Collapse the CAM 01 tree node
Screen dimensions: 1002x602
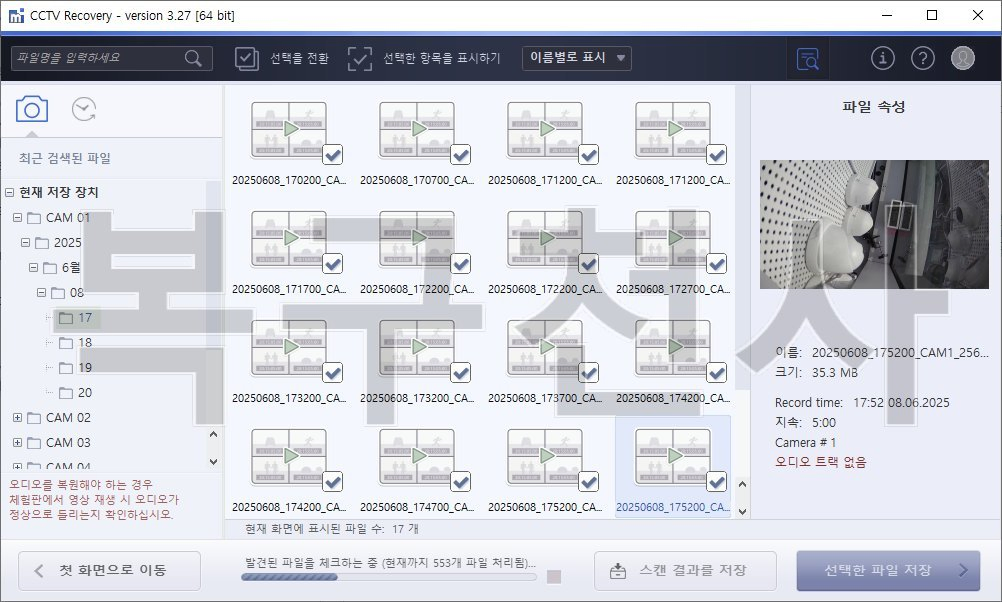point(17,218)
